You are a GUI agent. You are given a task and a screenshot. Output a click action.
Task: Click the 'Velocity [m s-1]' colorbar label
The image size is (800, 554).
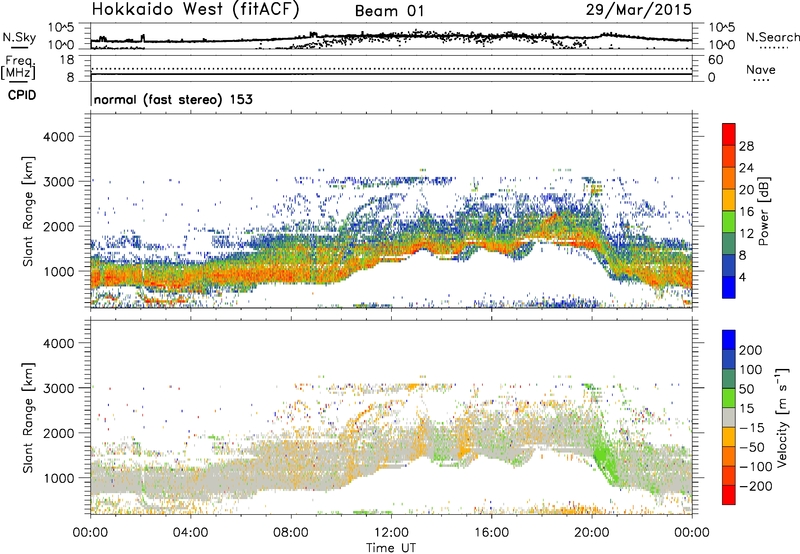(x=782, y=417)
